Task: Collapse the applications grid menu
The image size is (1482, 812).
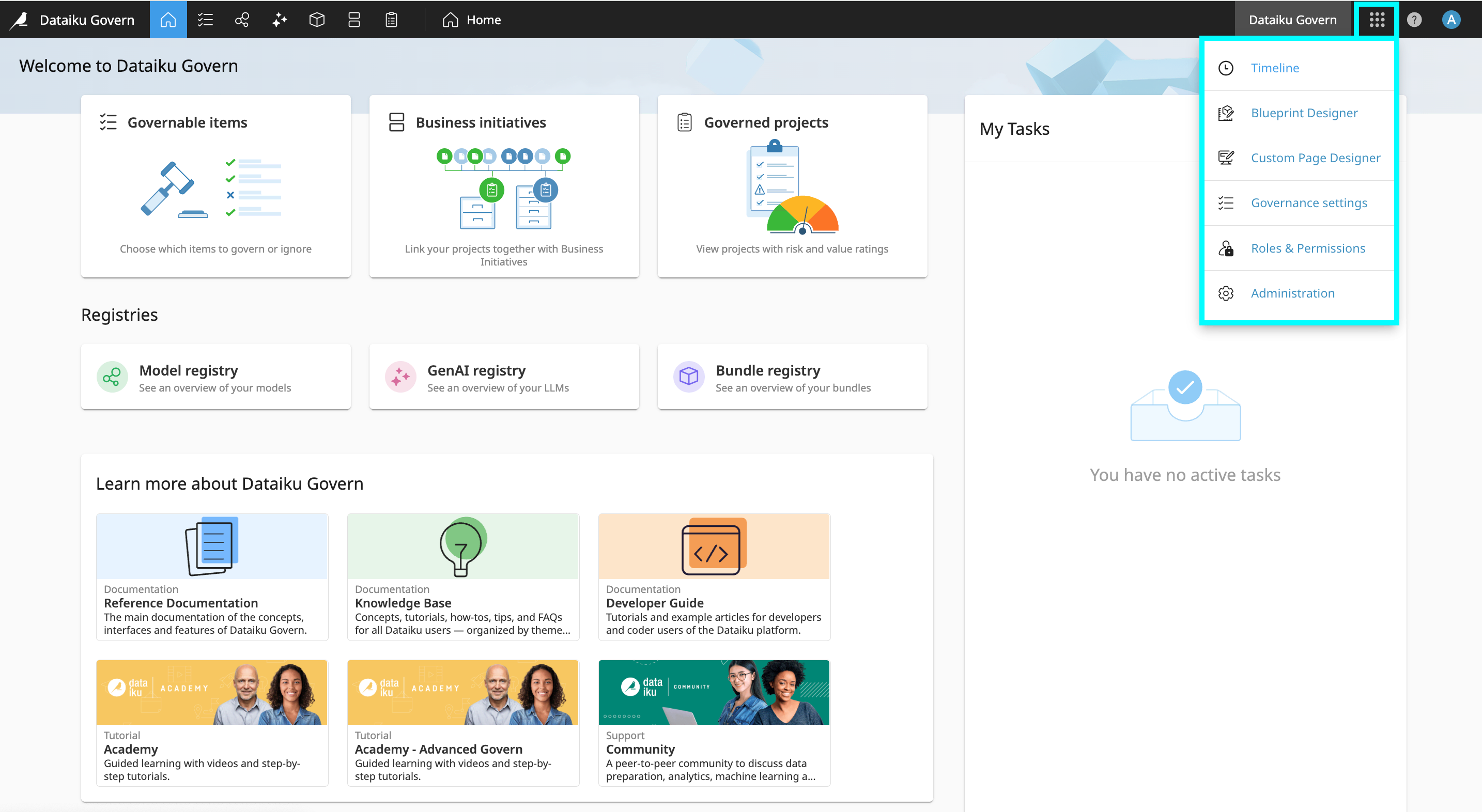Action: tap(1376, 20)
